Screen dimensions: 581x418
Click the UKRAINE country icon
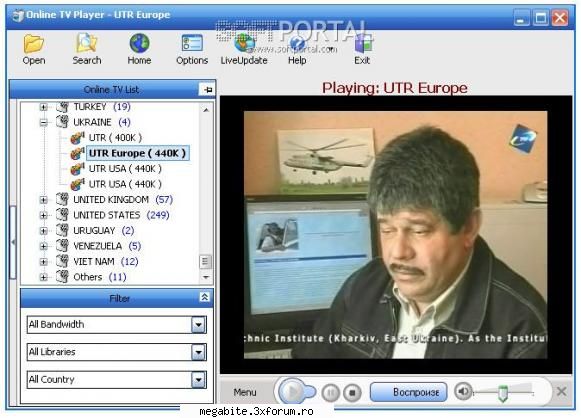coord(62,122)
